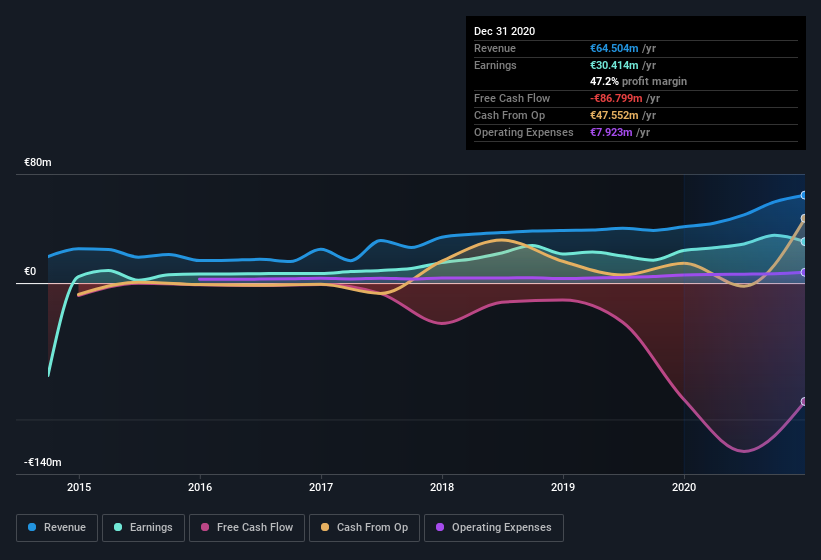Click the Operating Expenses label in tooltip
The image size is (821, 560).
[524, 132]
